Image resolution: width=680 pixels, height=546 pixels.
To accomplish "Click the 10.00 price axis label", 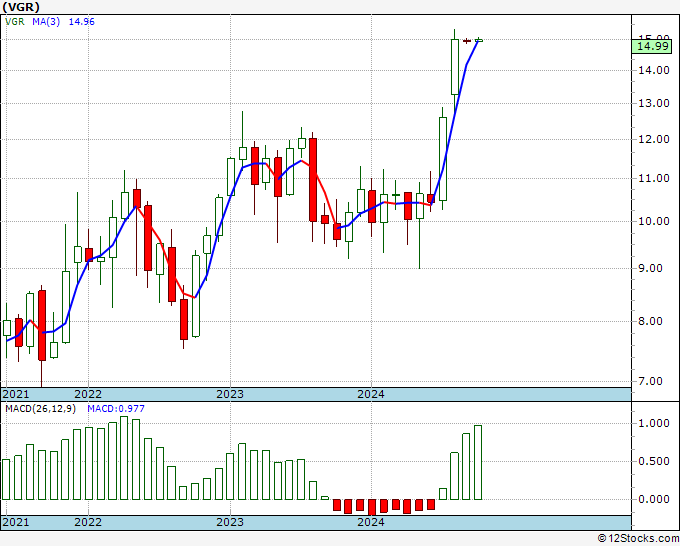I will 654,221.
